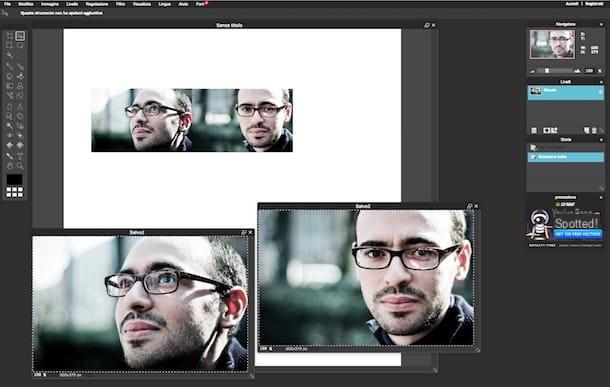Viewport: 610px width, 387px height.
Task: Select the Red Eye Reduction tool
Action: point(9,135)
